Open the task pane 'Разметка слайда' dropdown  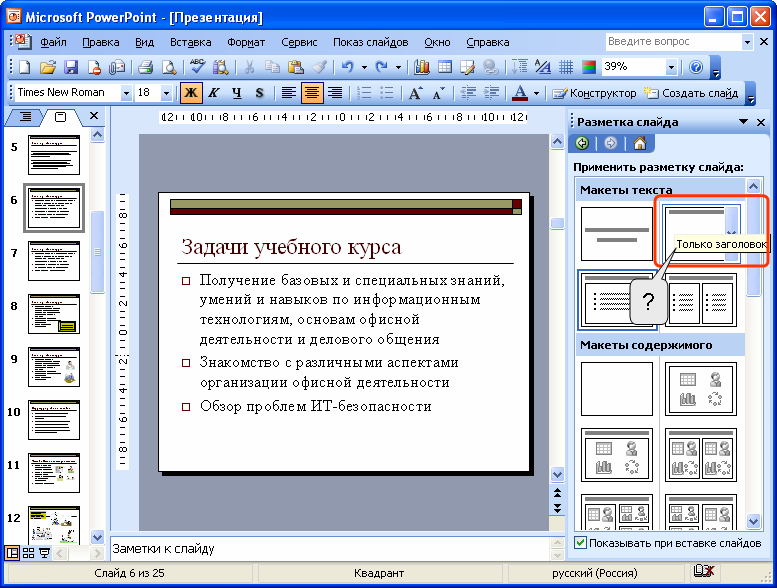click(x=743, y=122)
